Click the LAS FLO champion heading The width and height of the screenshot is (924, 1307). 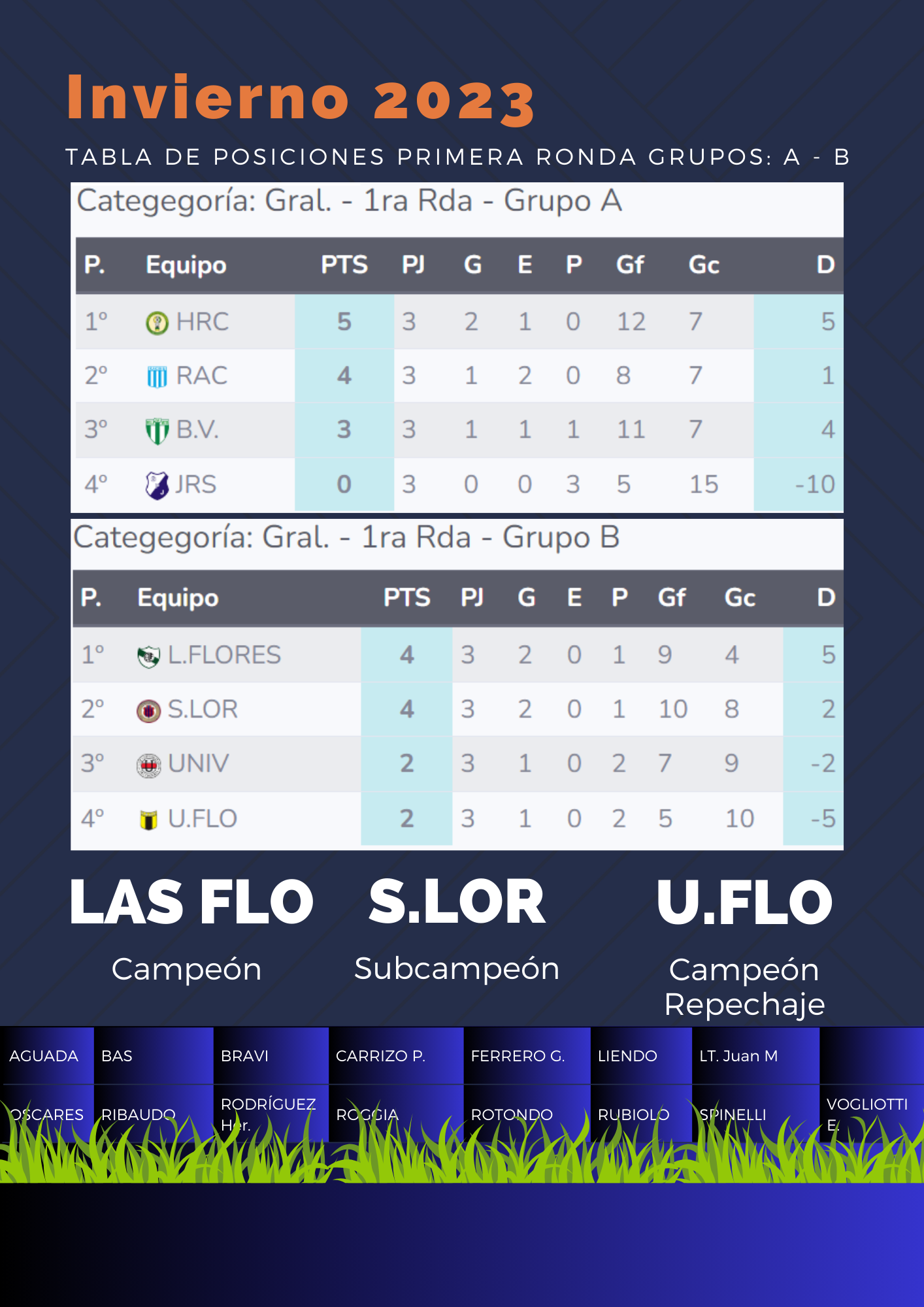(x=191, y=902)
